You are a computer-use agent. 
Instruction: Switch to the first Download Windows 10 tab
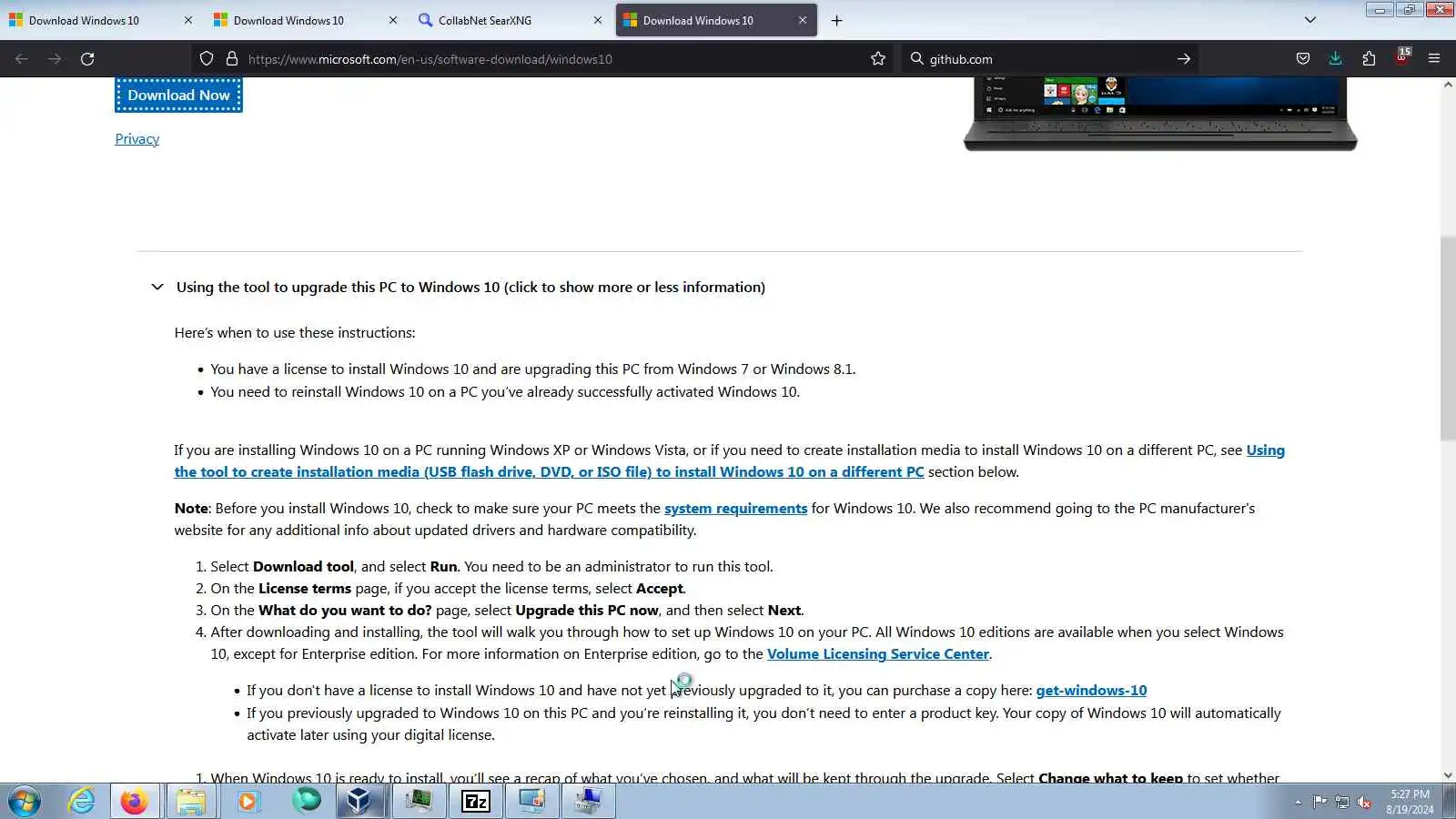(100, 20)
